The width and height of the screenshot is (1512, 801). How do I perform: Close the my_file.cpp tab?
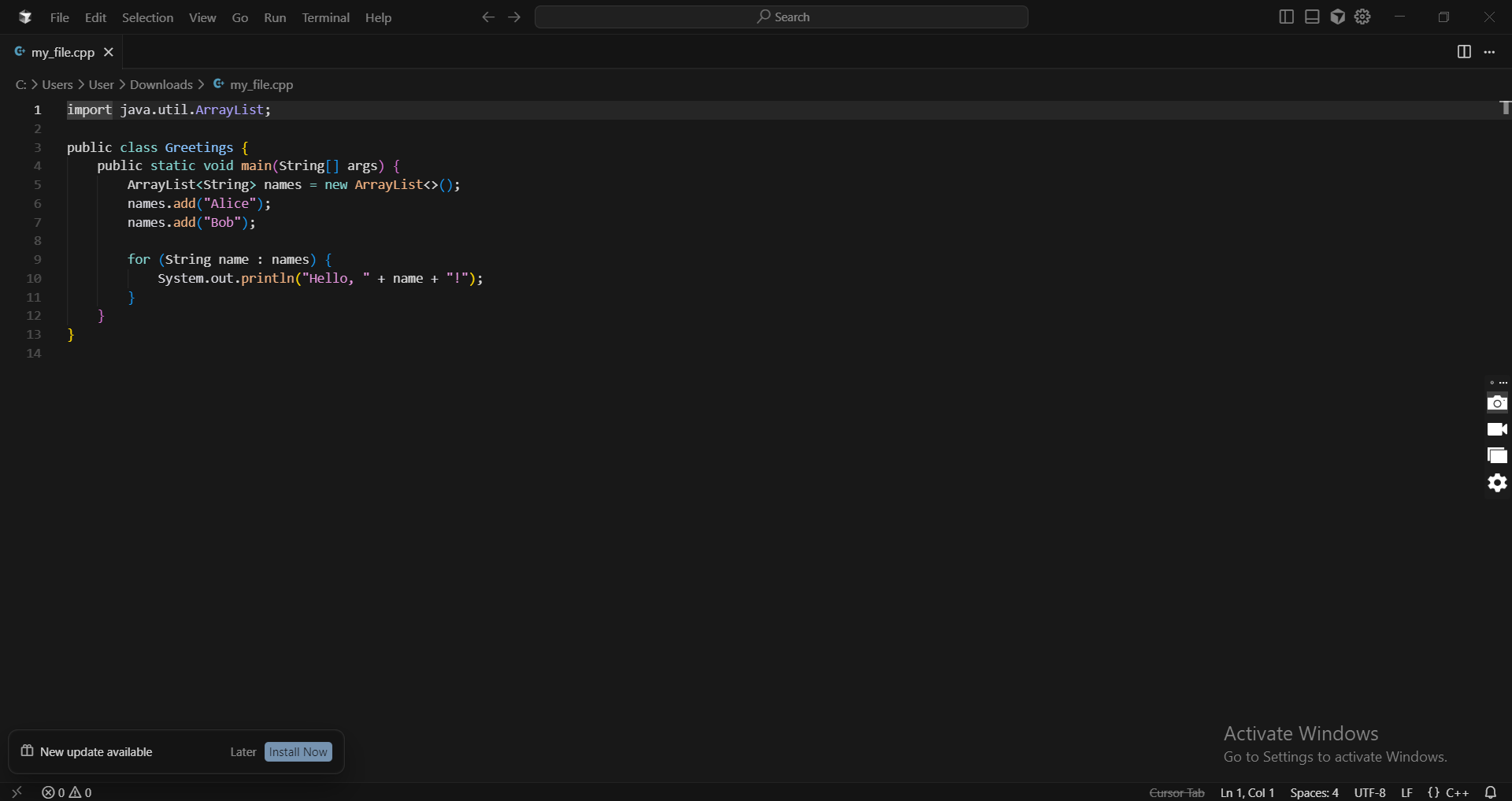(109, 52)
